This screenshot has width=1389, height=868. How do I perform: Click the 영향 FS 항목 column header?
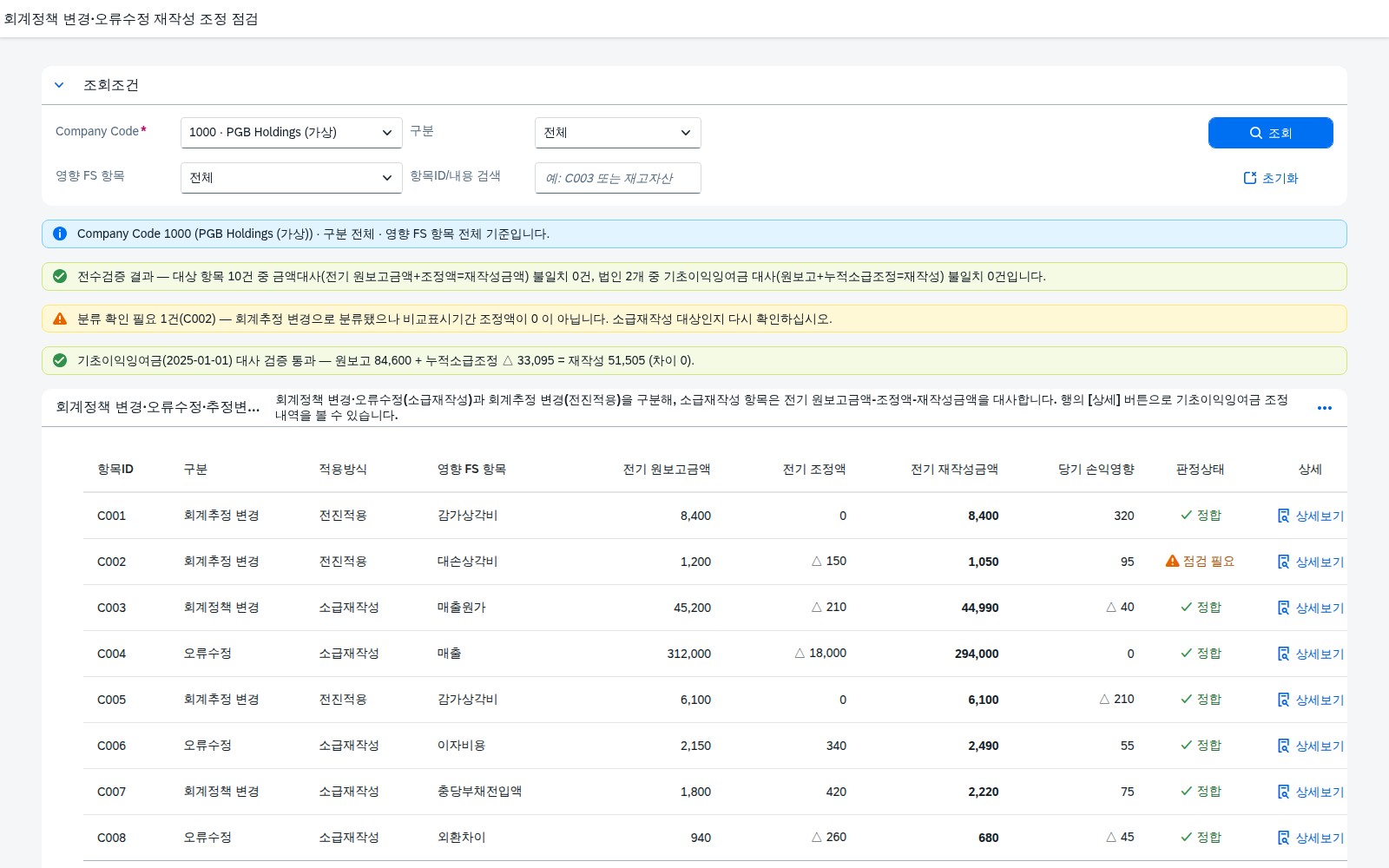pyautogui.click(x=471, y=470)
